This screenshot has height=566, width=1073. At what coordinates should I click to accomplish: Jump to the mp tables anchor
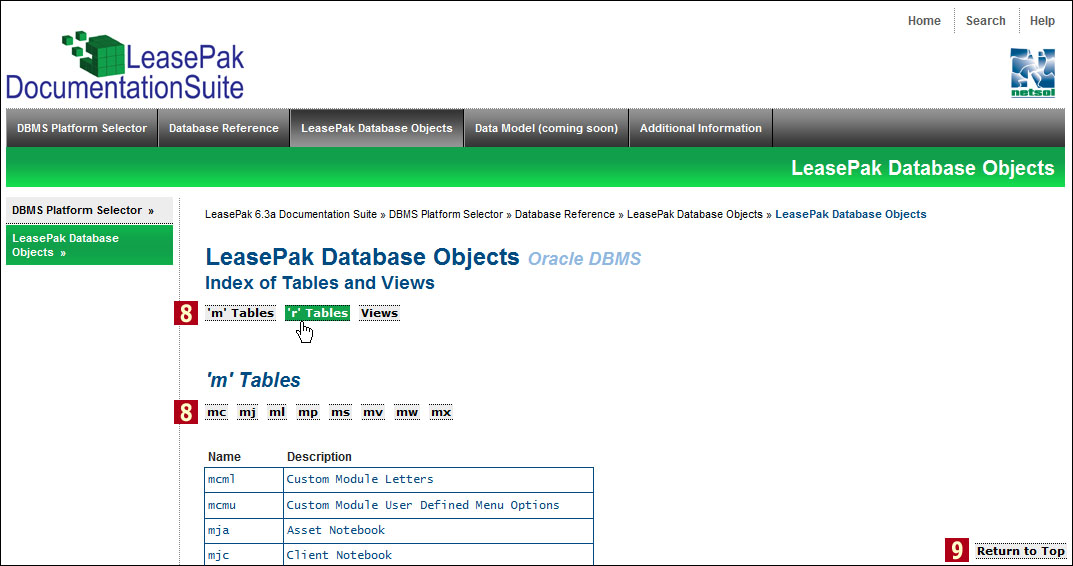308,412
